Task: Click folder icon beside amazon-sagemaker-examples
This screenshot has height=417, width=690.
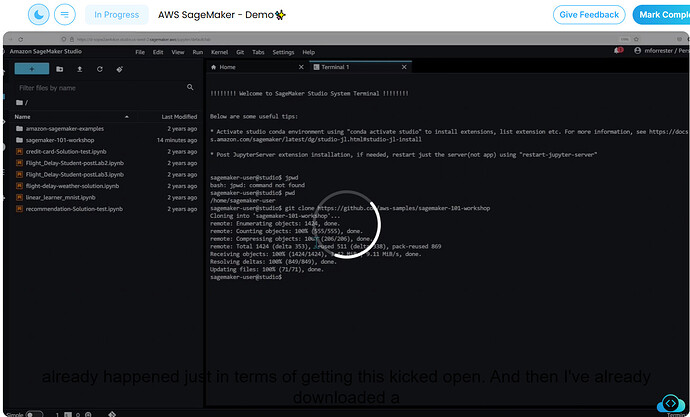Action: coord(19,128)
